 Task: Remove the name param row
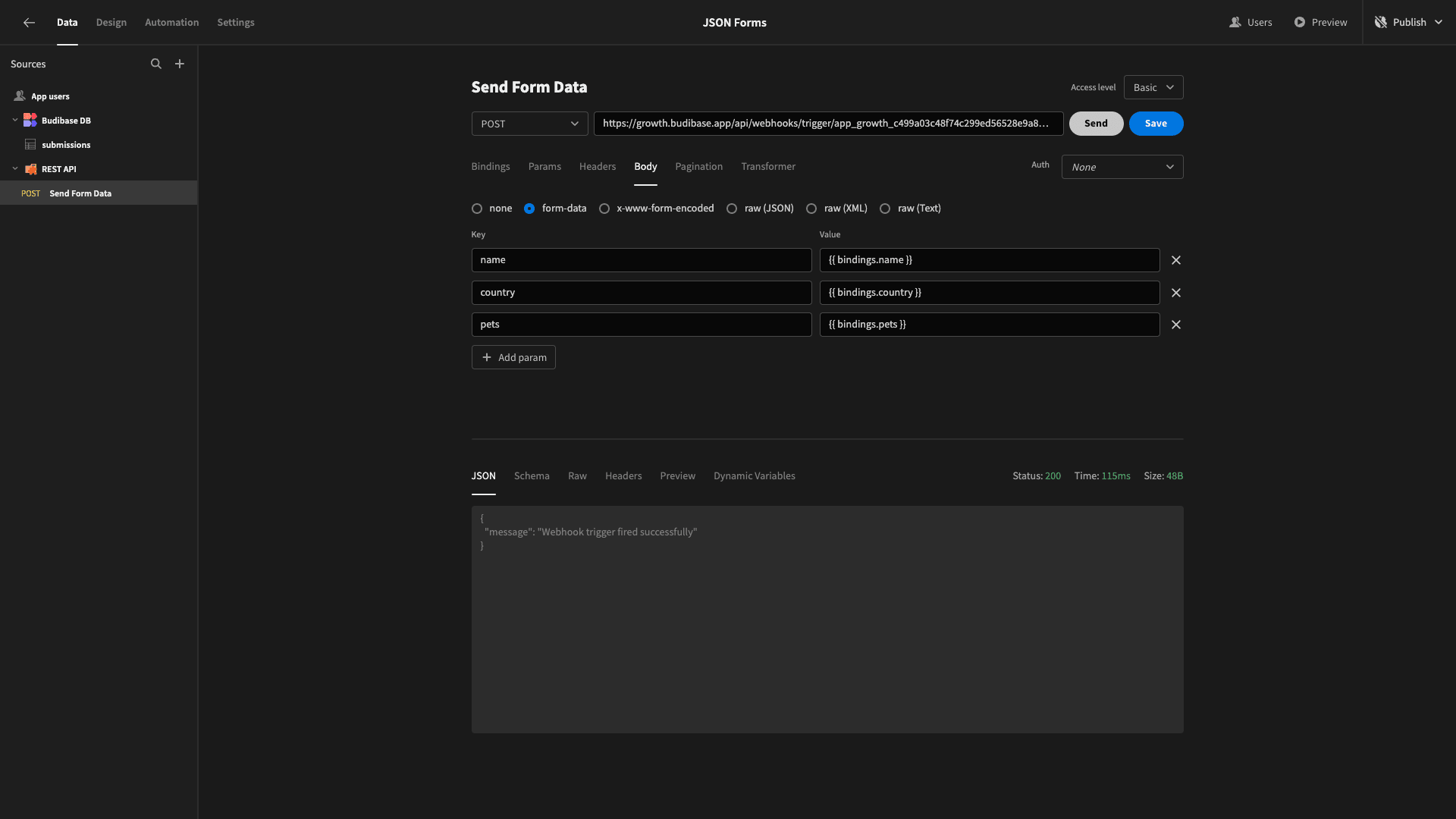coord(1176,260)
